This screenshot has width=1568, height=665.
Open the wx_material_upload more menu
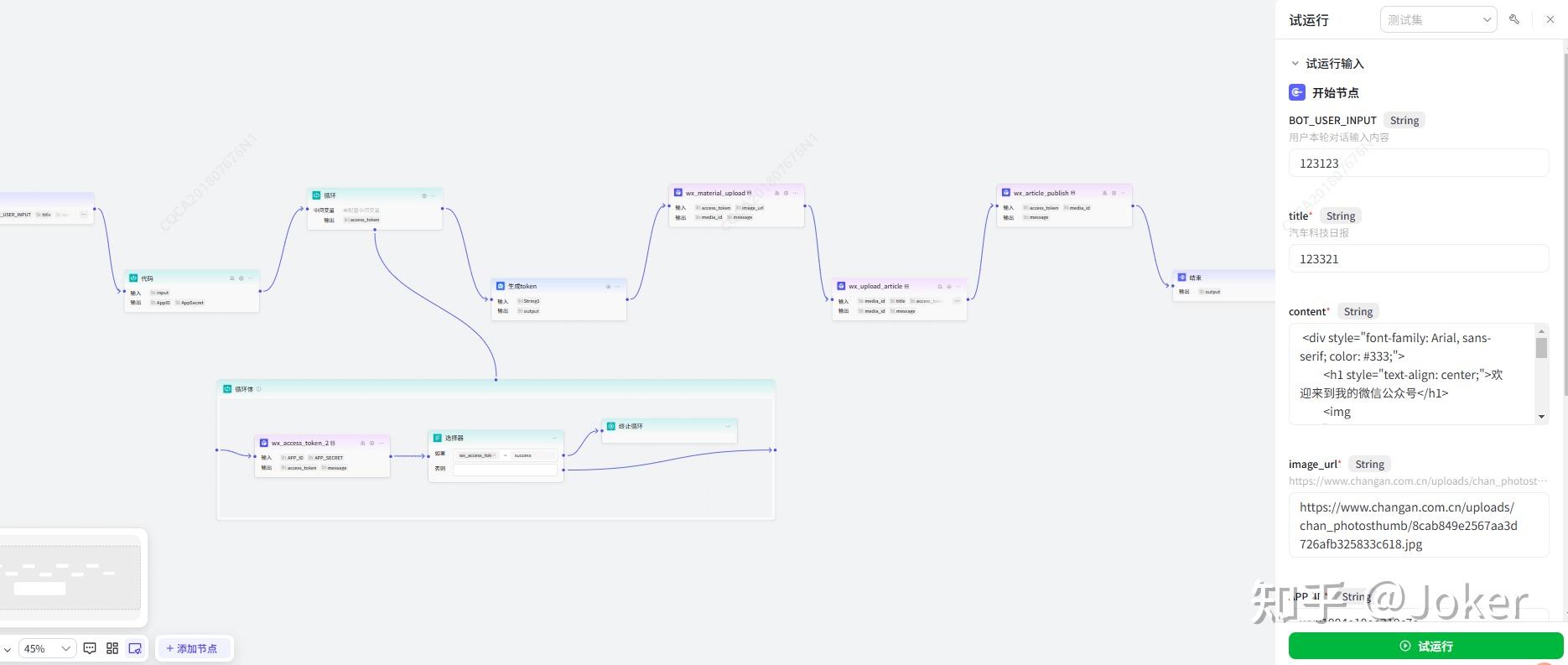[795, 193]
